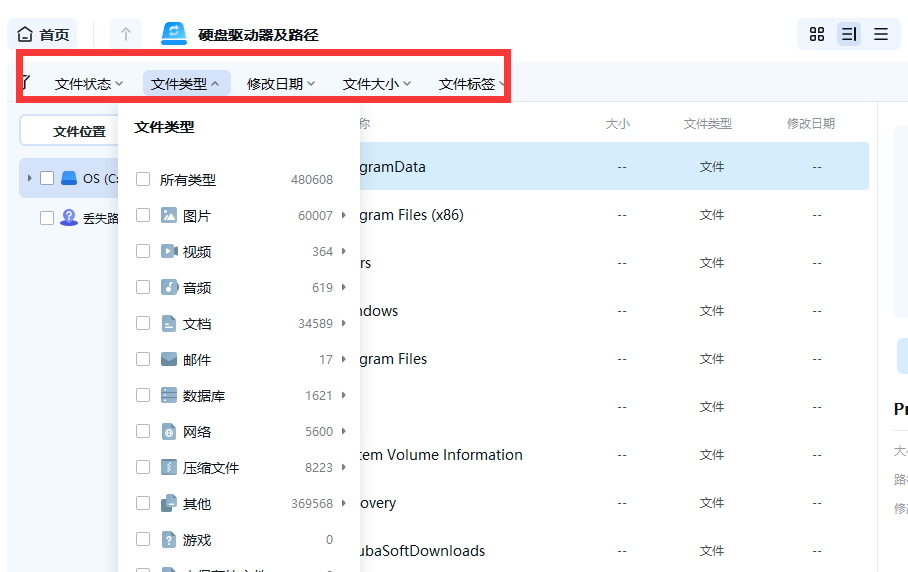Expand the 网络 submenu arrow

coord(343,431)
